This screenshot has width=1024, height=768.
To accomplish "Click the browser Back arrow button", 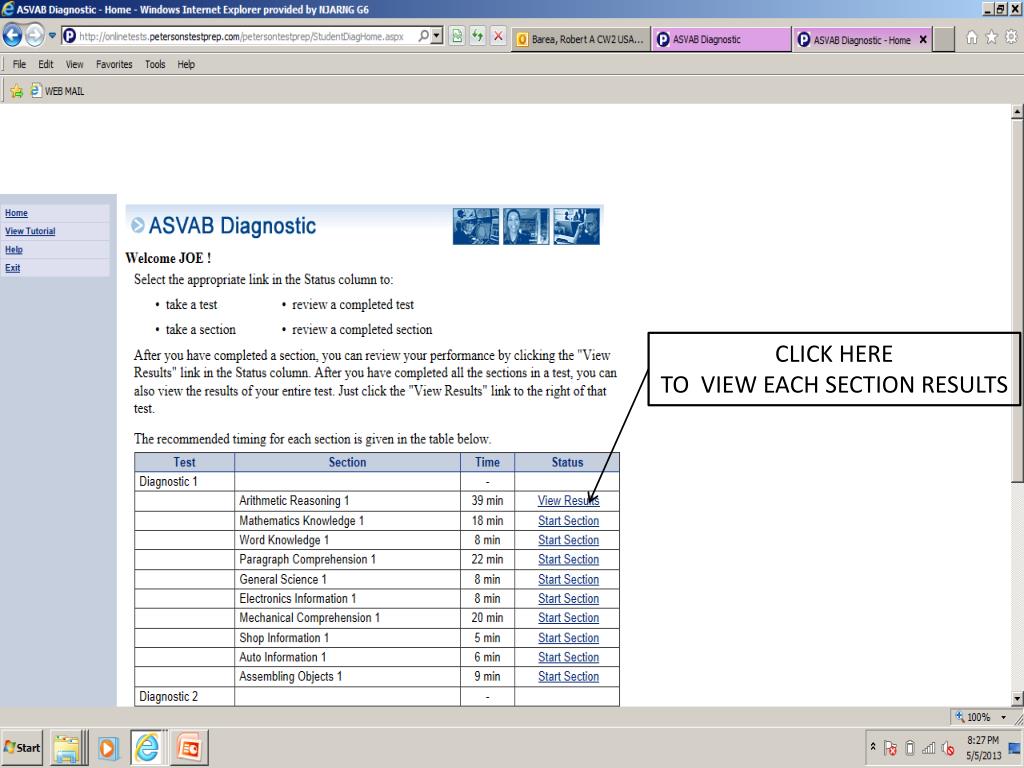I will (12, 35).
